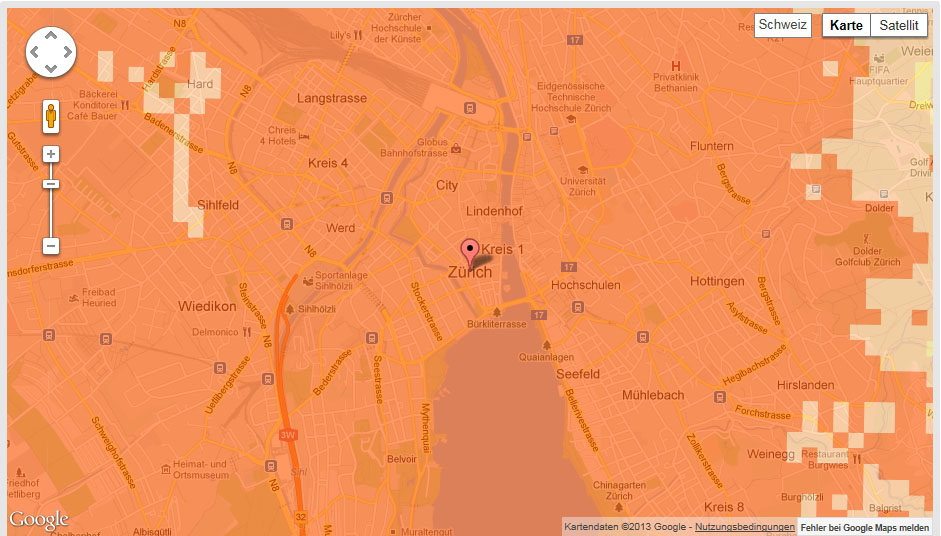941x536 pixels.
Task: Click the Kreis 8 label
Action: [723, 507]
